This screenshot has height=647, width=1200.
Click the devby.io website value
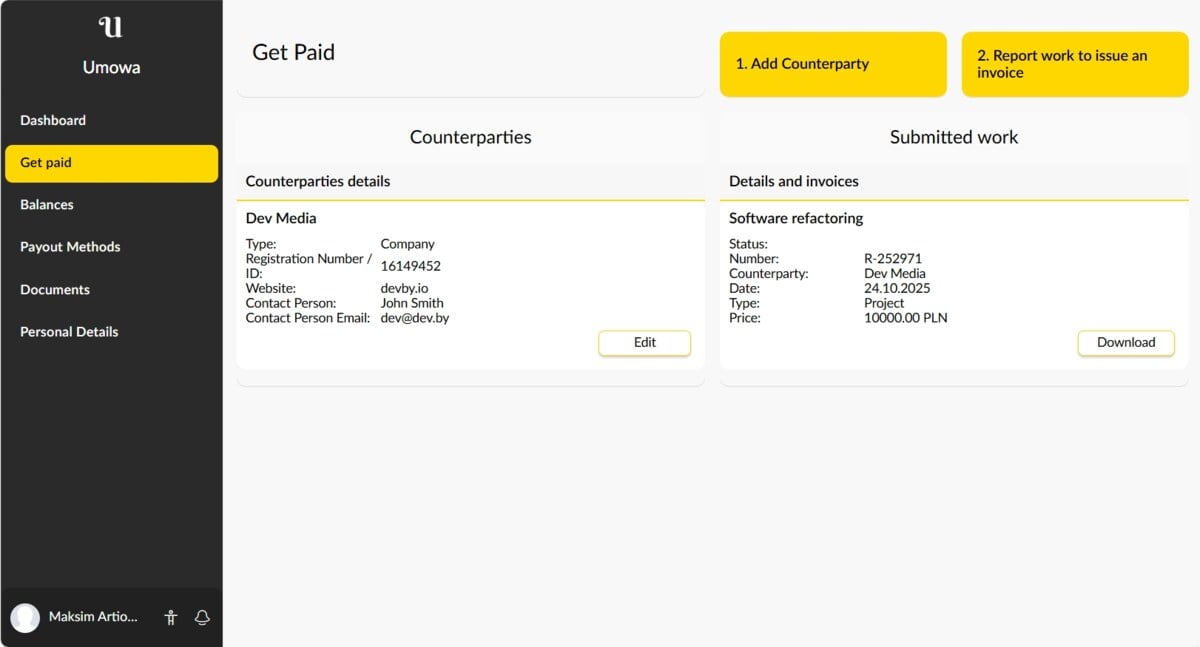404,288
